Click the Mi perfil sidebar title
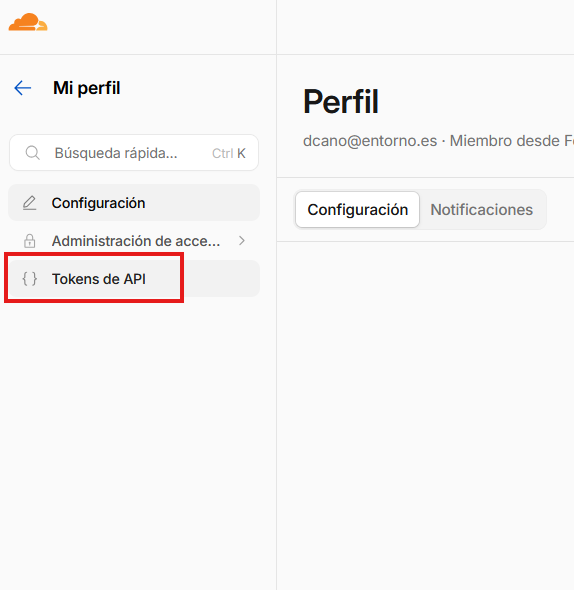 [x=87, y=88]
